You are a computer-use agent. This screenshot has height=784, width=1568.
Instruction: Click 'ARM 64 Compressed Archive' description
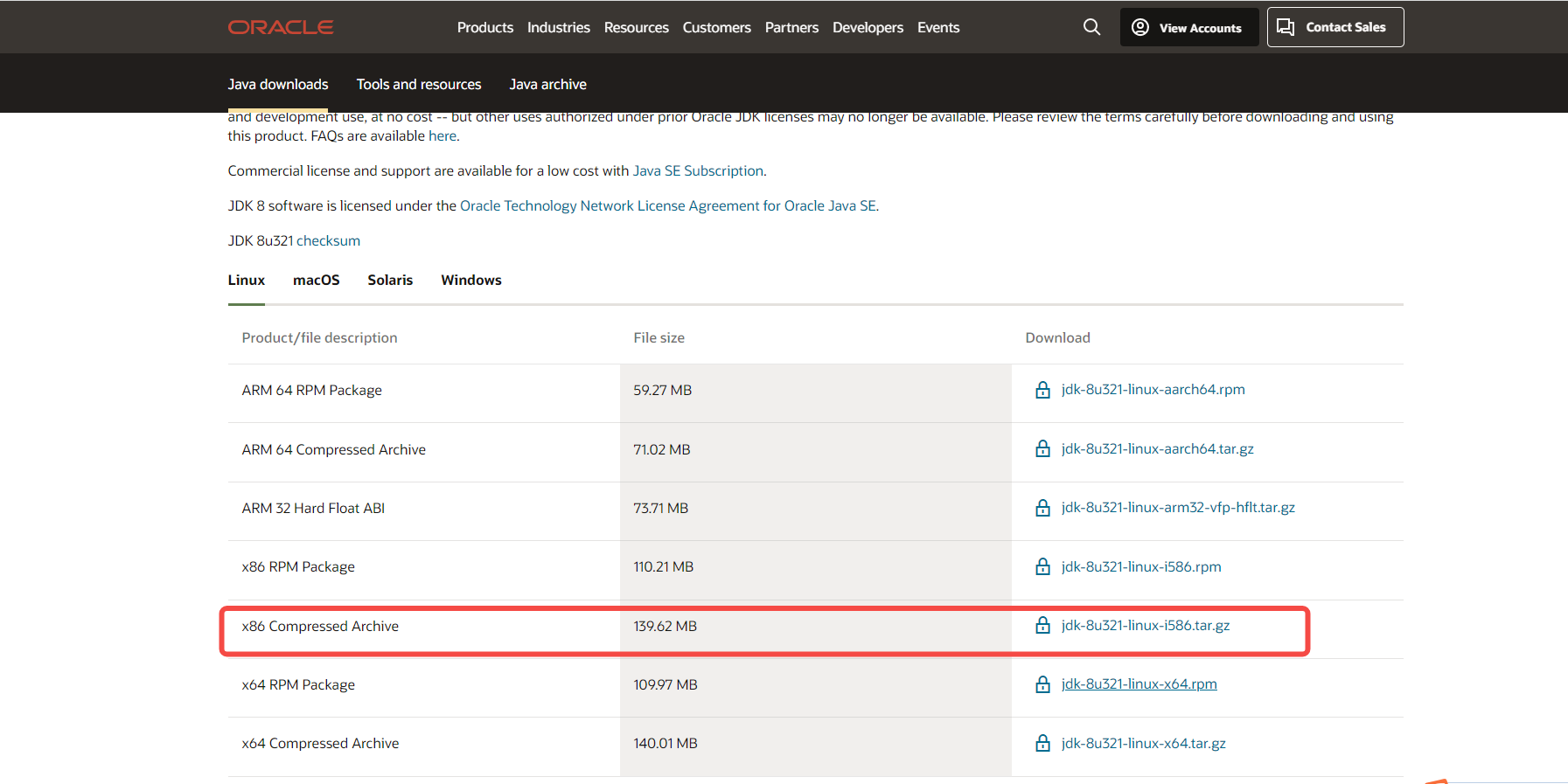[334, 449]
